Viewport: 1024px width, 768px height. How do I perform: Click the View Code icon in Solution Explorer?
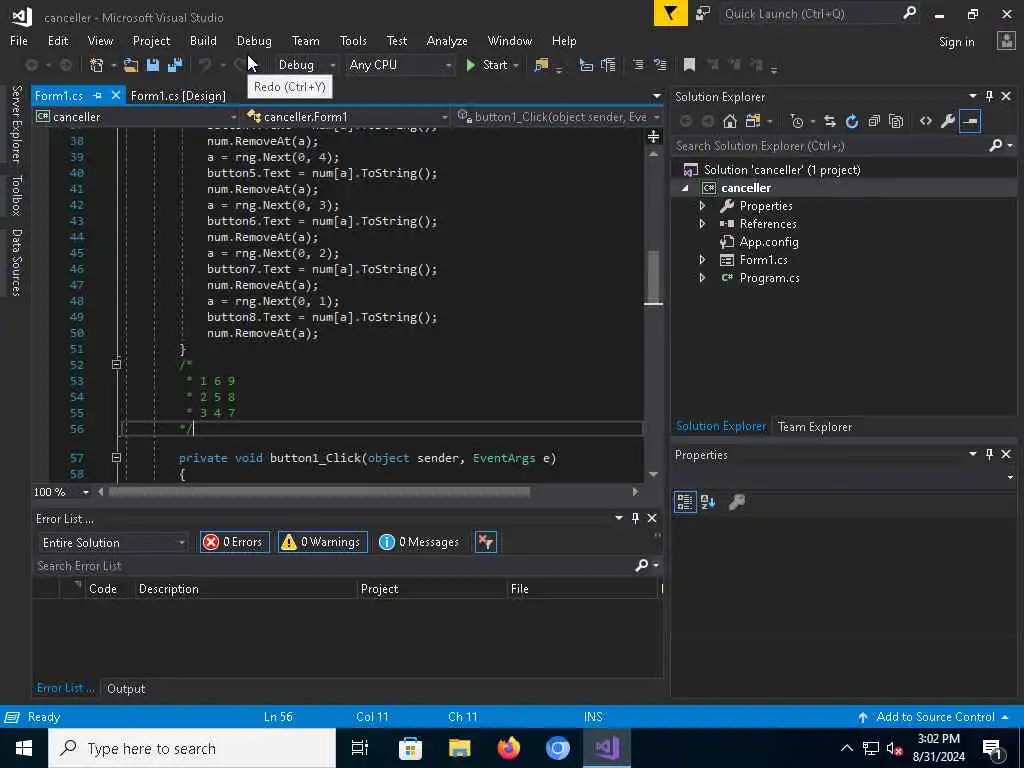click(925, 121)
